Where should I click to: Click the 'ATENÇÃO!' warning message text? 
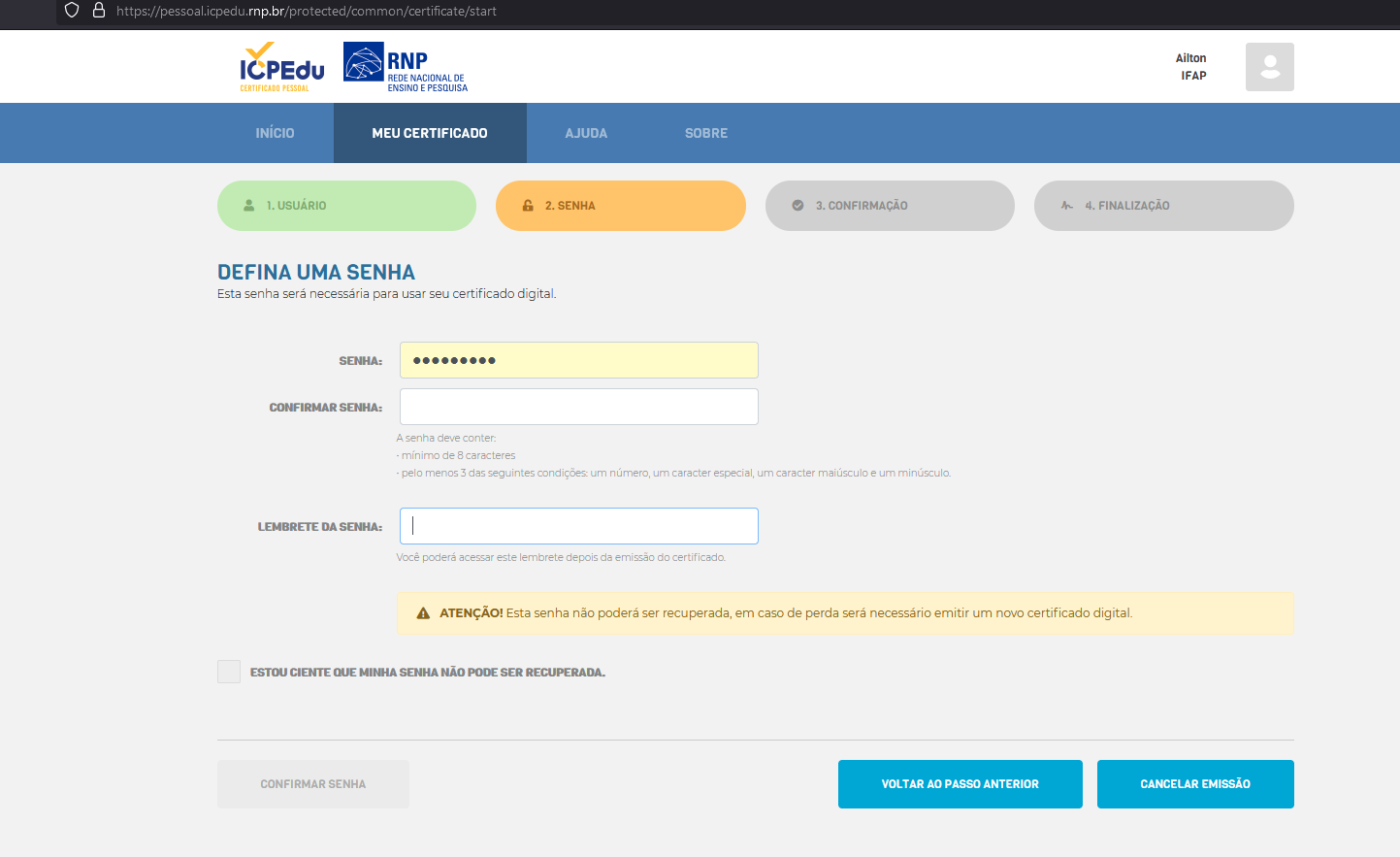point(786,613)
